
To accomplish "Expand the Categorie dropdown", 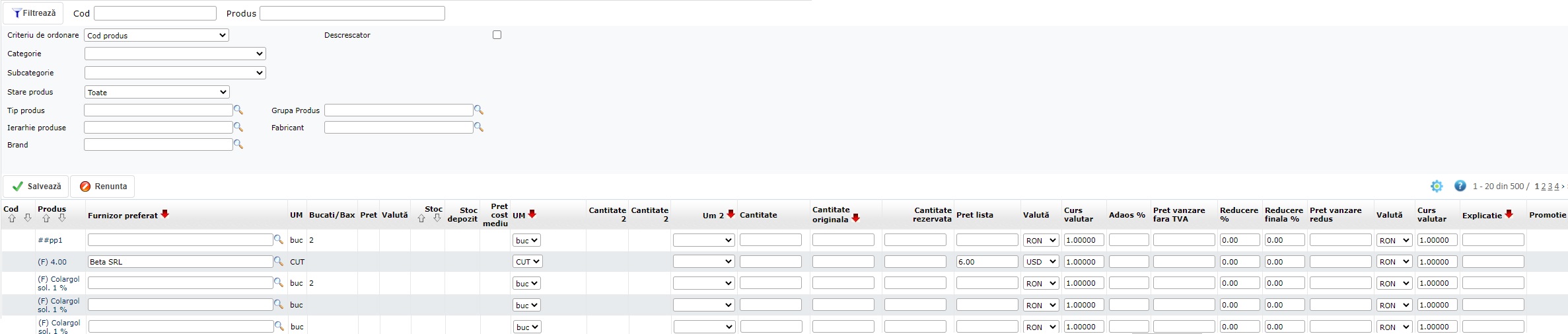I will [x=175, y=54].
